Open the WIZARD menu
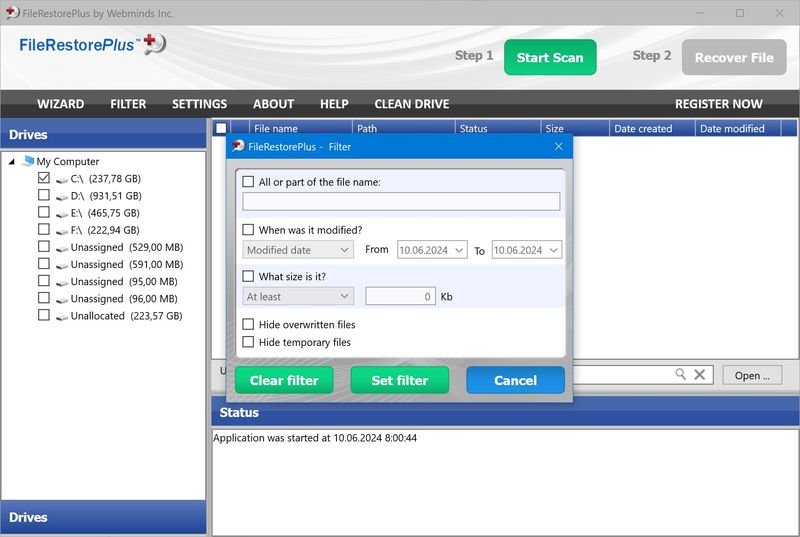 click(x=61, y=104)
